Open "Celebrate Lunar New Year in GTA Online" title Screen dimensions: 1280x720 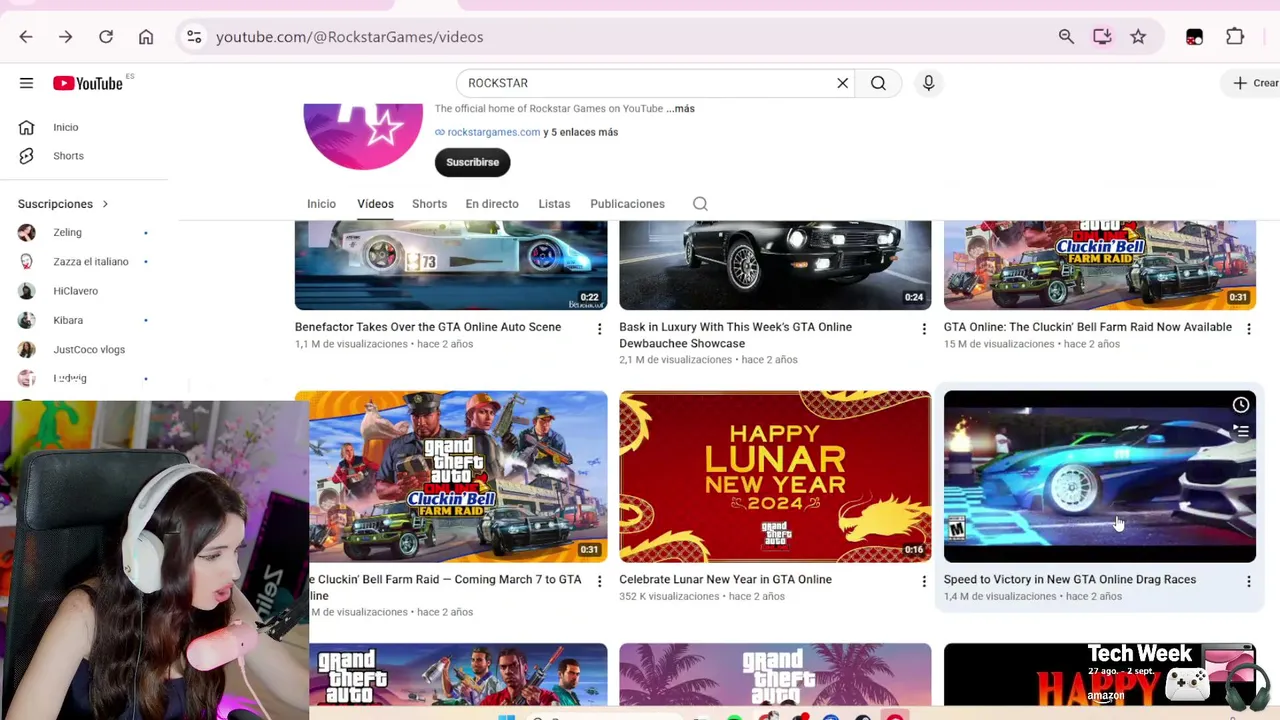point(725,579)
